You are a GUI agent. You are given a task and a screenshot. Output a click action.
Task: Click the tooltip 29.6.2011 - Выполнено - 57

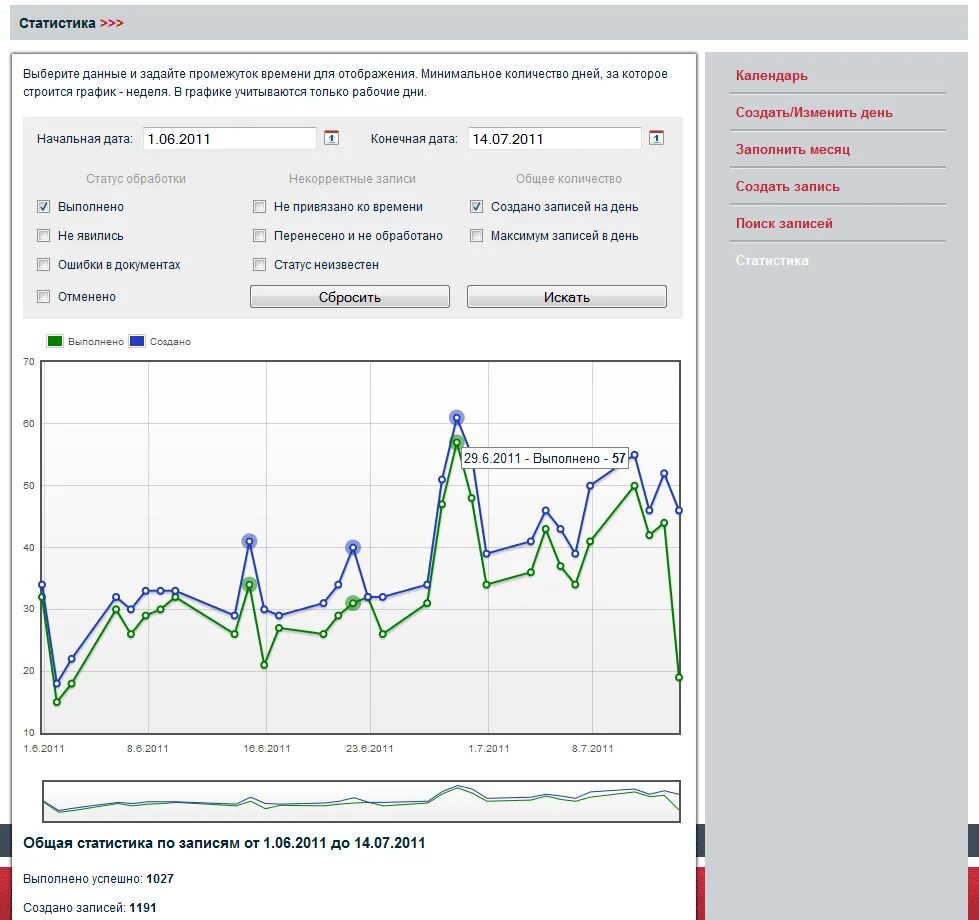544,458
